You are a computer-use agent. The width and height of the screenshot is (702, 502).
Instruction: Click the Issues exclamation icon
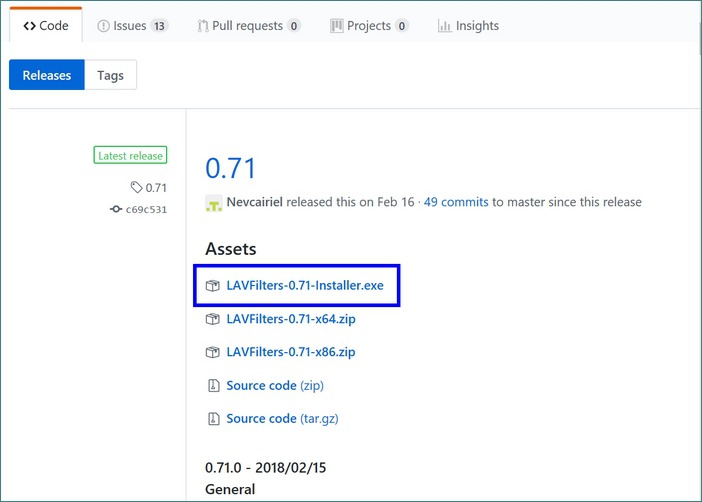pos(103,26)
